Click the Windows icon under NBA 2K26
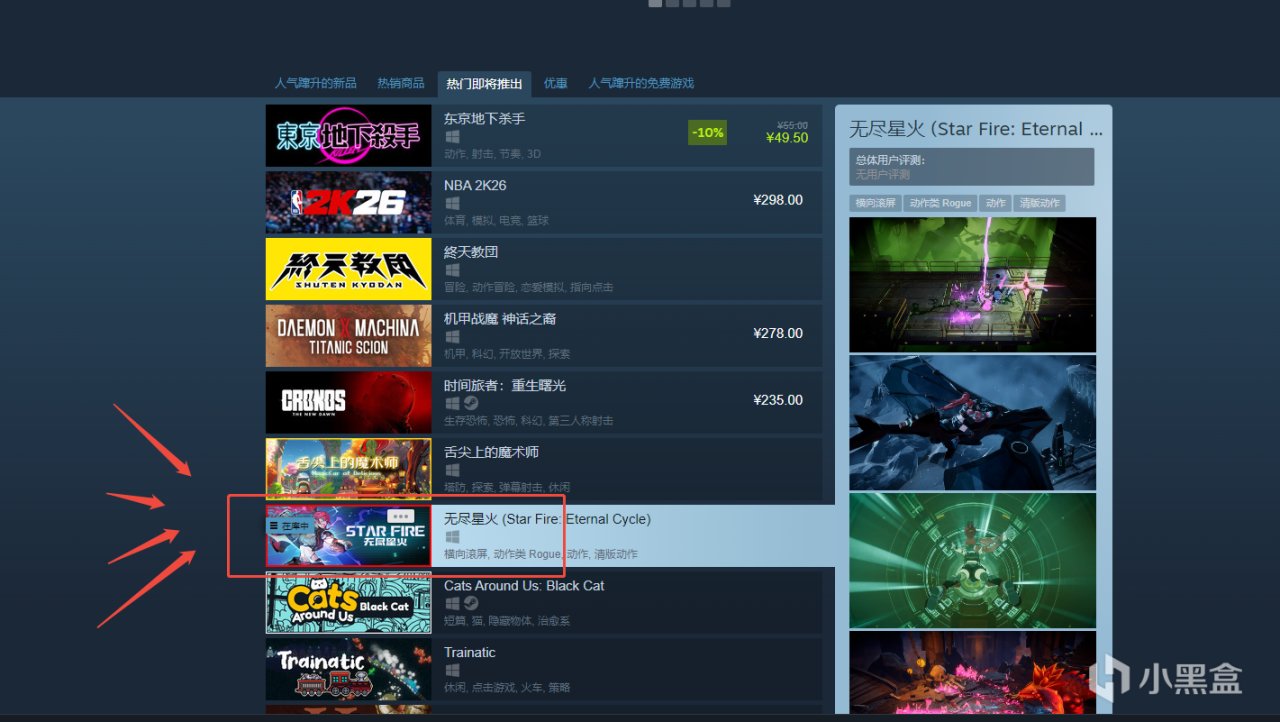 click(452, 203)
